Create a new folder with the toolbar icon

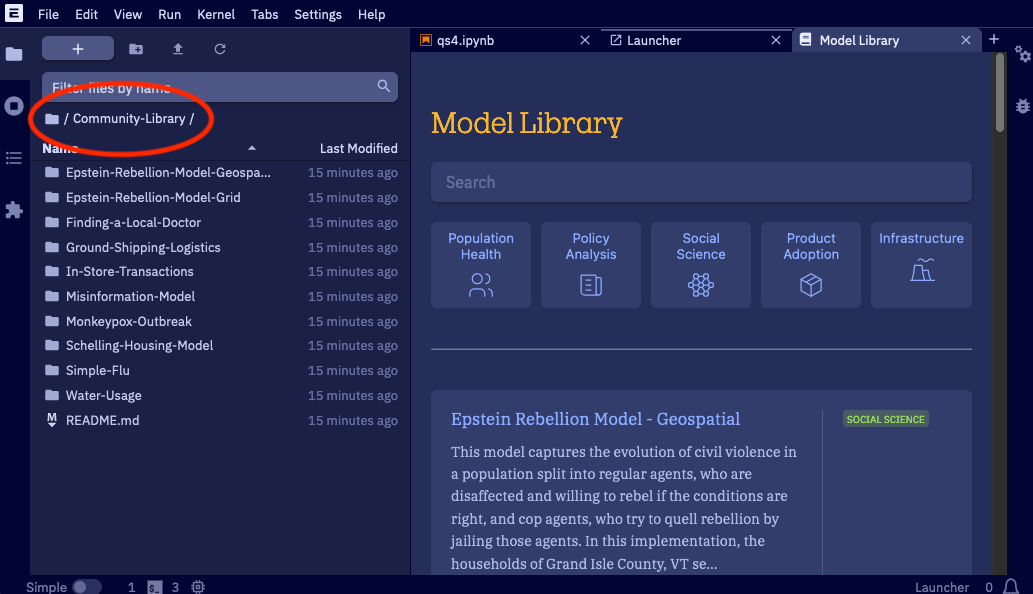[x=136, y=49]
